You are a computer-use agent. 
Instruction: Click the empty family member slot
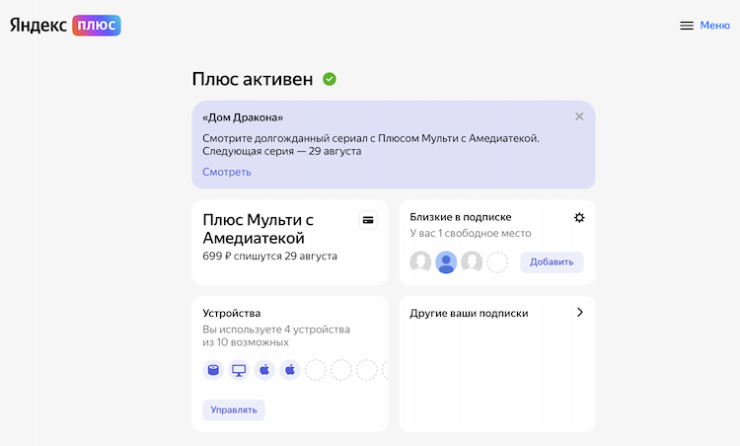(x=497, y=262)
